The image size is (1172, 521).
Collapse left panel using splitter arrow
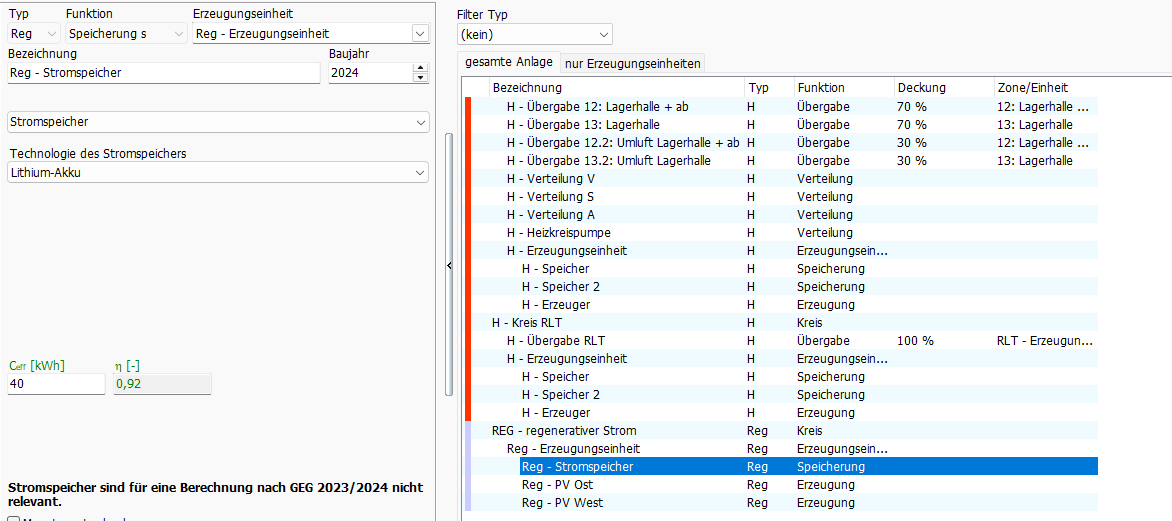[x=449, y=265]
